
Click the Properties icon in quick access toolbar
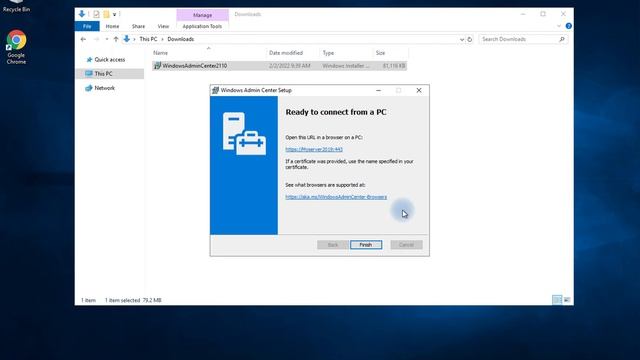[96, 14]
